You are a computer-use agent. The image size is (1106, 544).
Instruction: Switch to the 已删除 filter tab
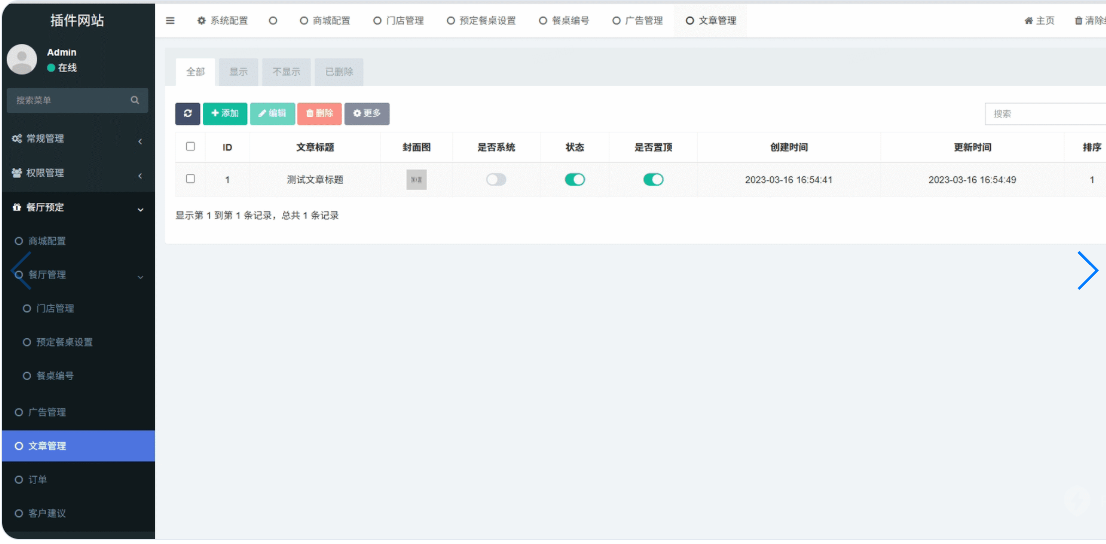click(x=339, y=72)
